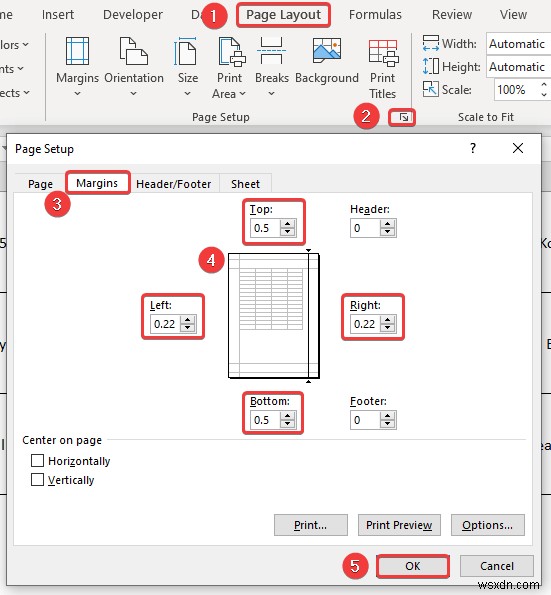Open the Width Automatic dropdown
551x595 pixels.
pyautogui.click(x=518, y=44)
